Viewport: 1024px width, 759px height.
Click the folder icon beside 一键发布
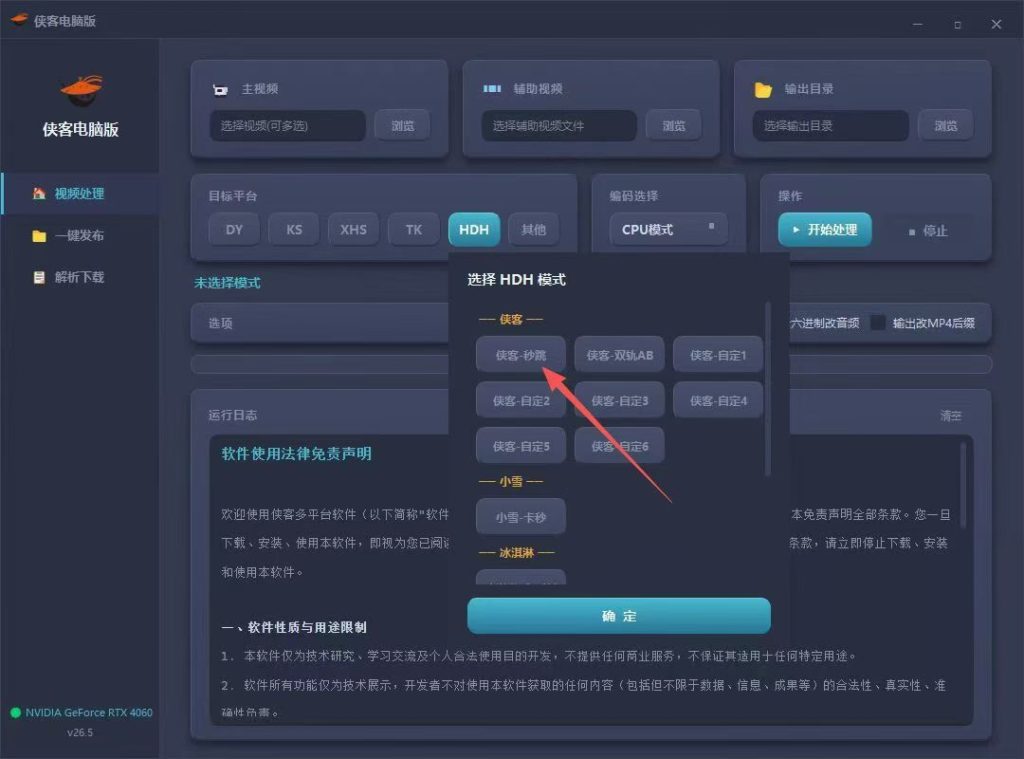(x=39, y=236)
